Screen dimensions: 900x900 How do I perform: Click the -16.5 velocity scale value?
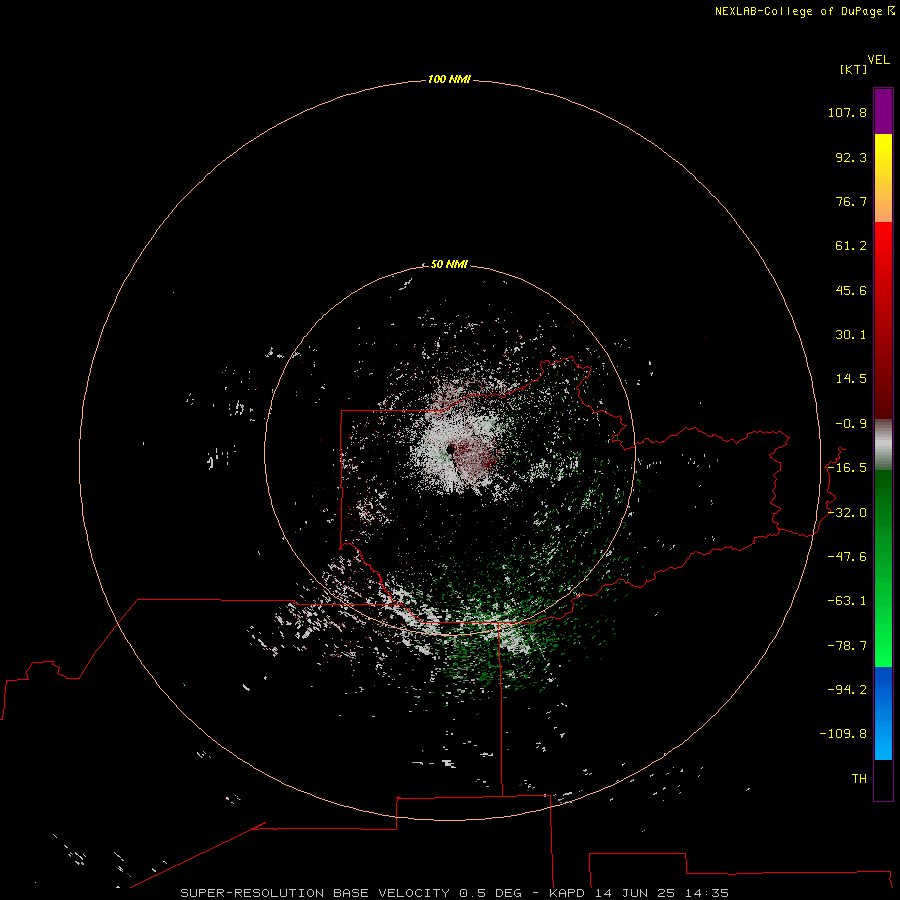click(847, 468)
